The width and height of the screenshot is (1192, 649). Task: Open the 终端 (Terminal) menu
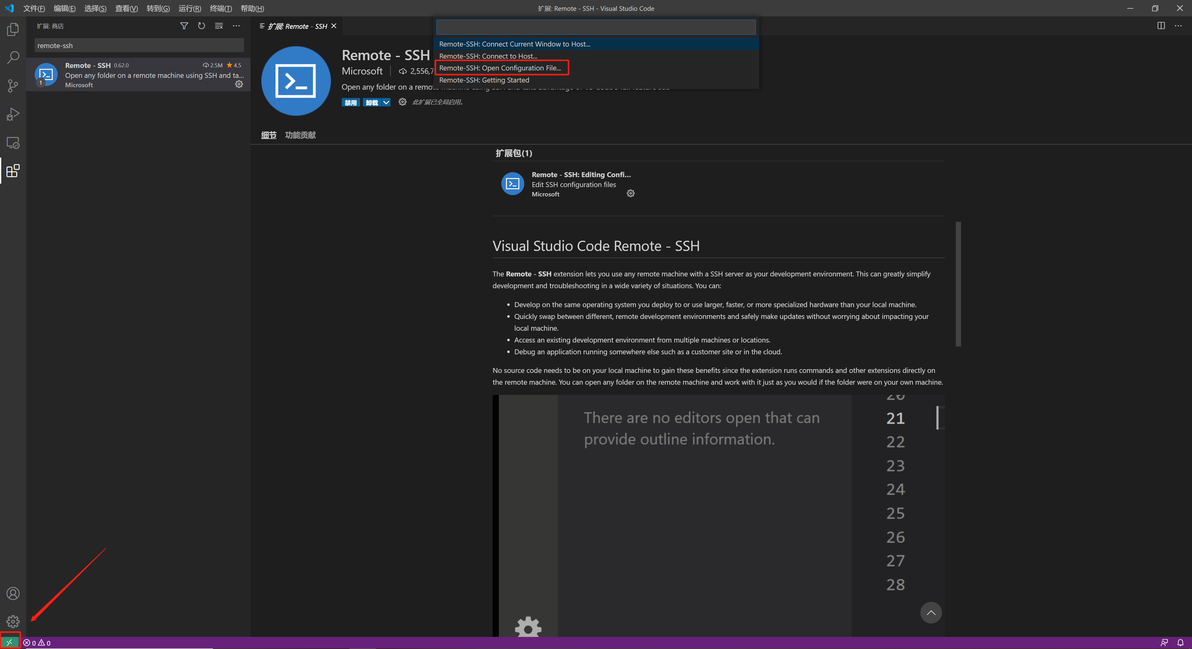[220, 8]
